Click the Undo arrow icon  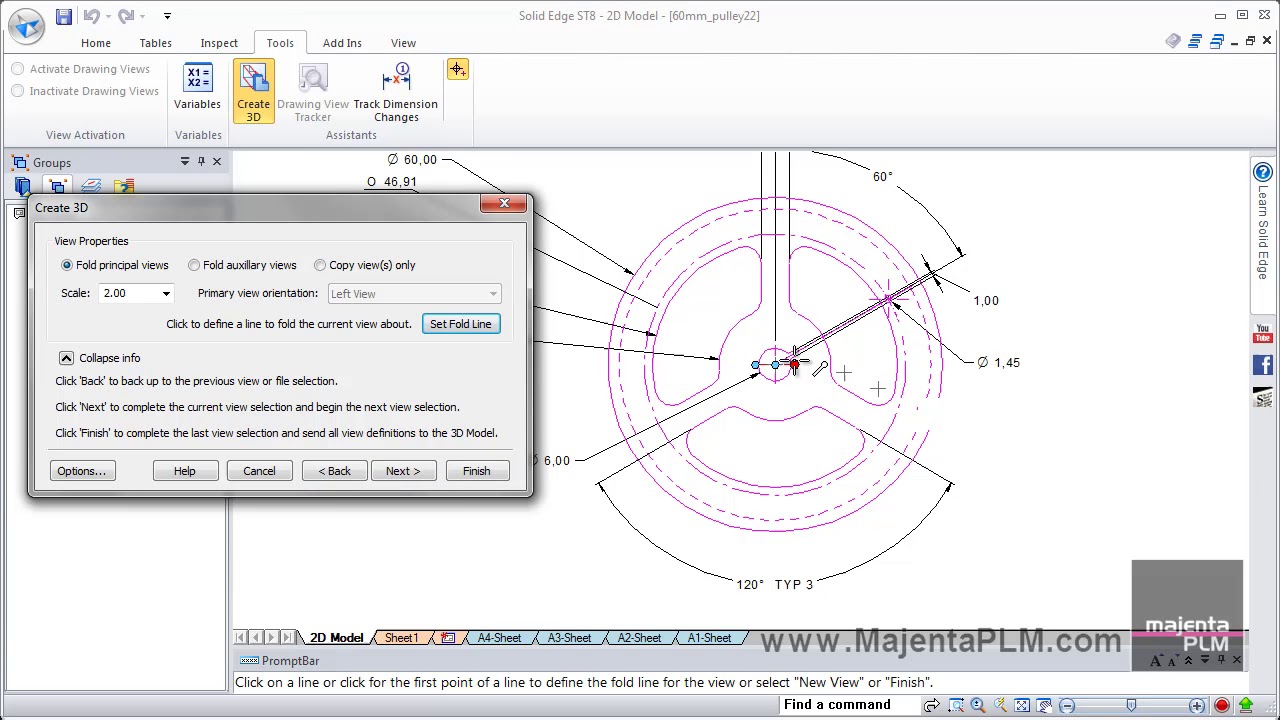[91, 16]
